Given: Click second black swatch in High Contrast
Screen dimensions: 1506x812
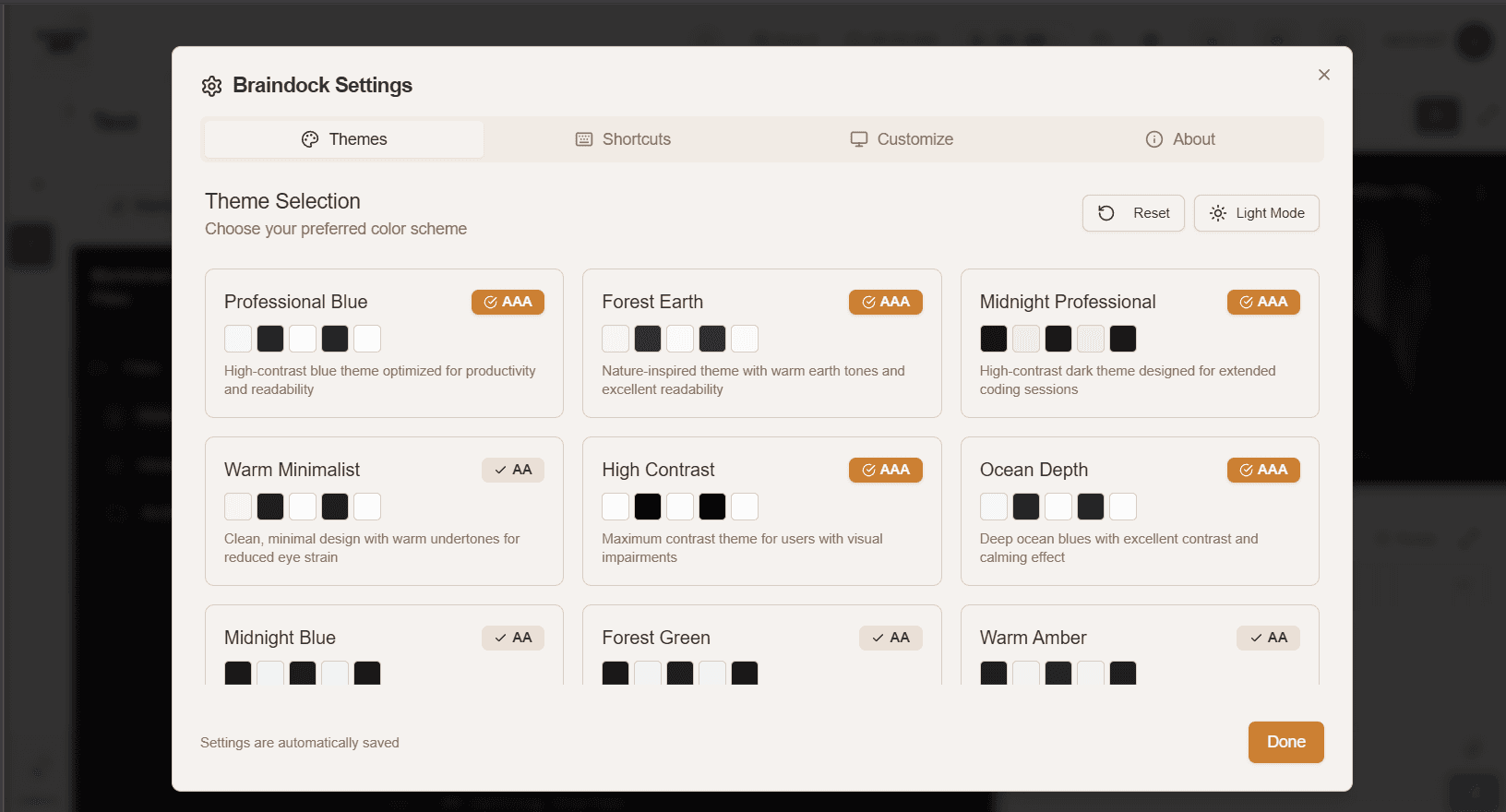Looking at the screenshot, I should pos(712,507).
